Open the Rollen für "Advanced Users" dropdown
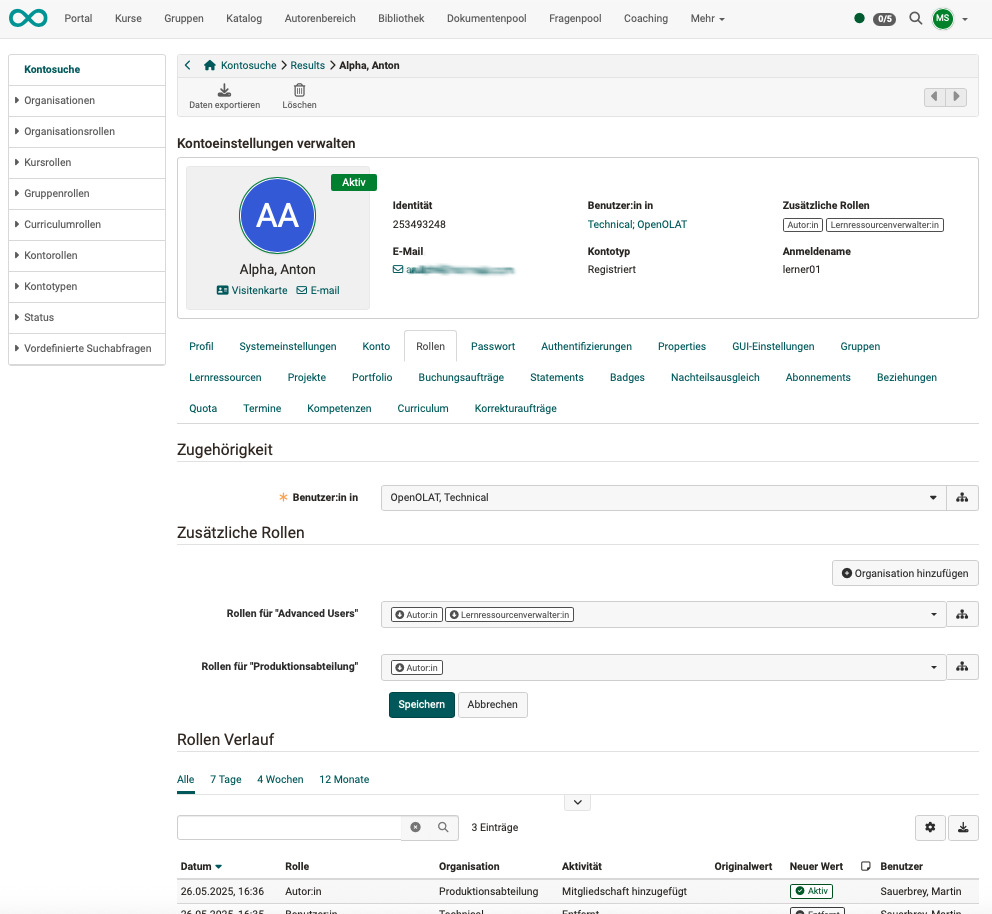This screenshot has width=992, height=914. tap(933, 614)
